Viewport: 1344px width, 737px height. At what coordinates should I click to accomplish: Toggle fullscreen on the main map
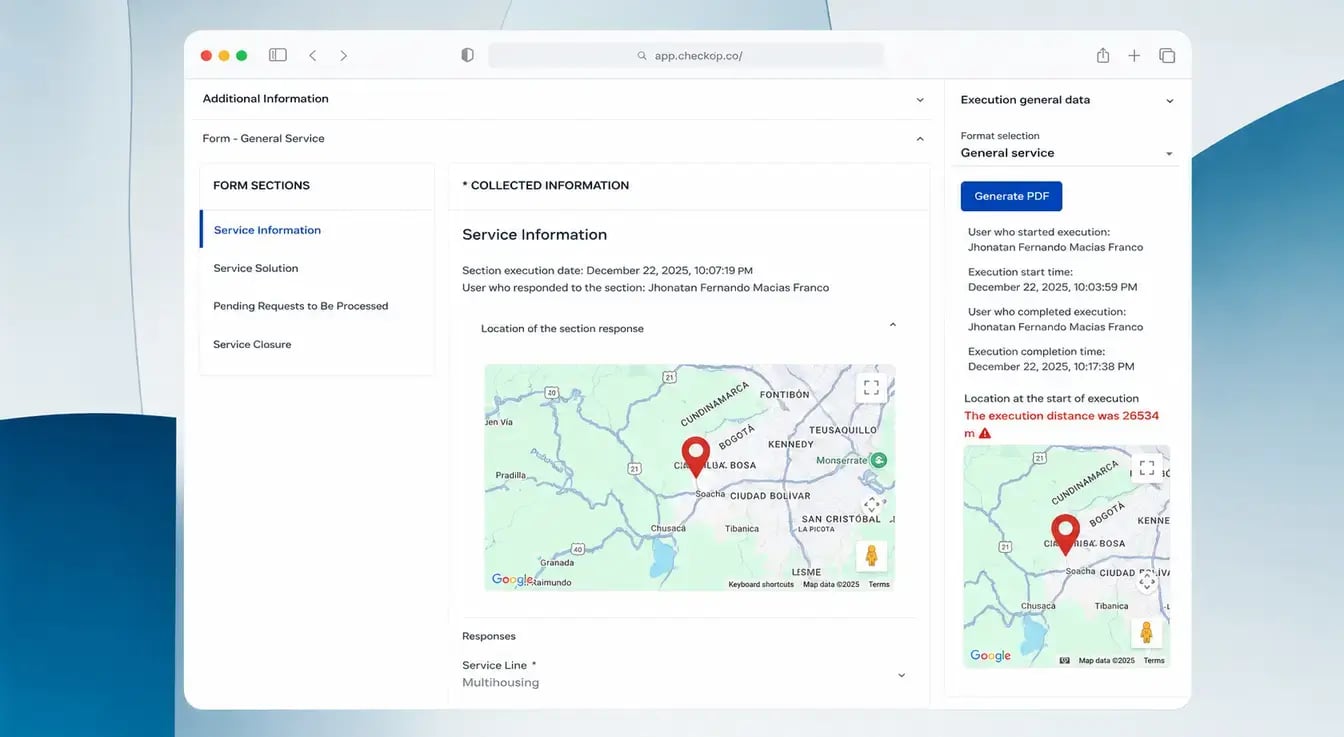coord(871,387)
